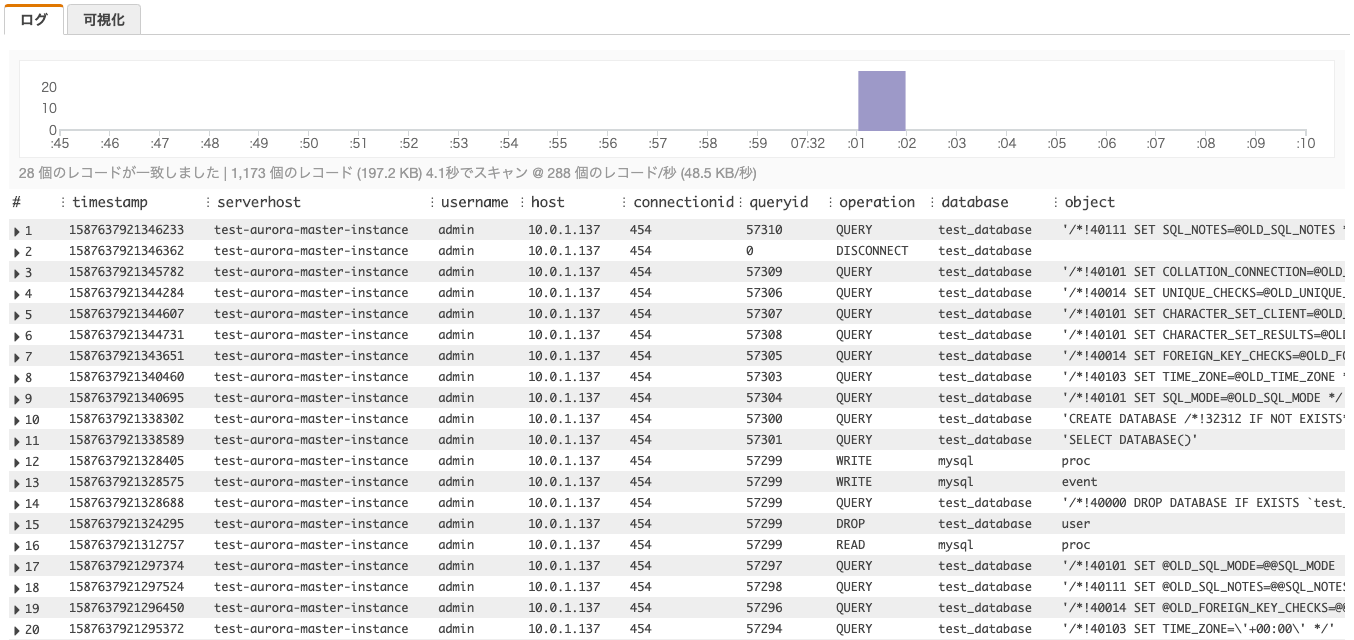This screenshot has width=1354, height=640.
Task: Click the host column header
Action: tap(548, 202)
